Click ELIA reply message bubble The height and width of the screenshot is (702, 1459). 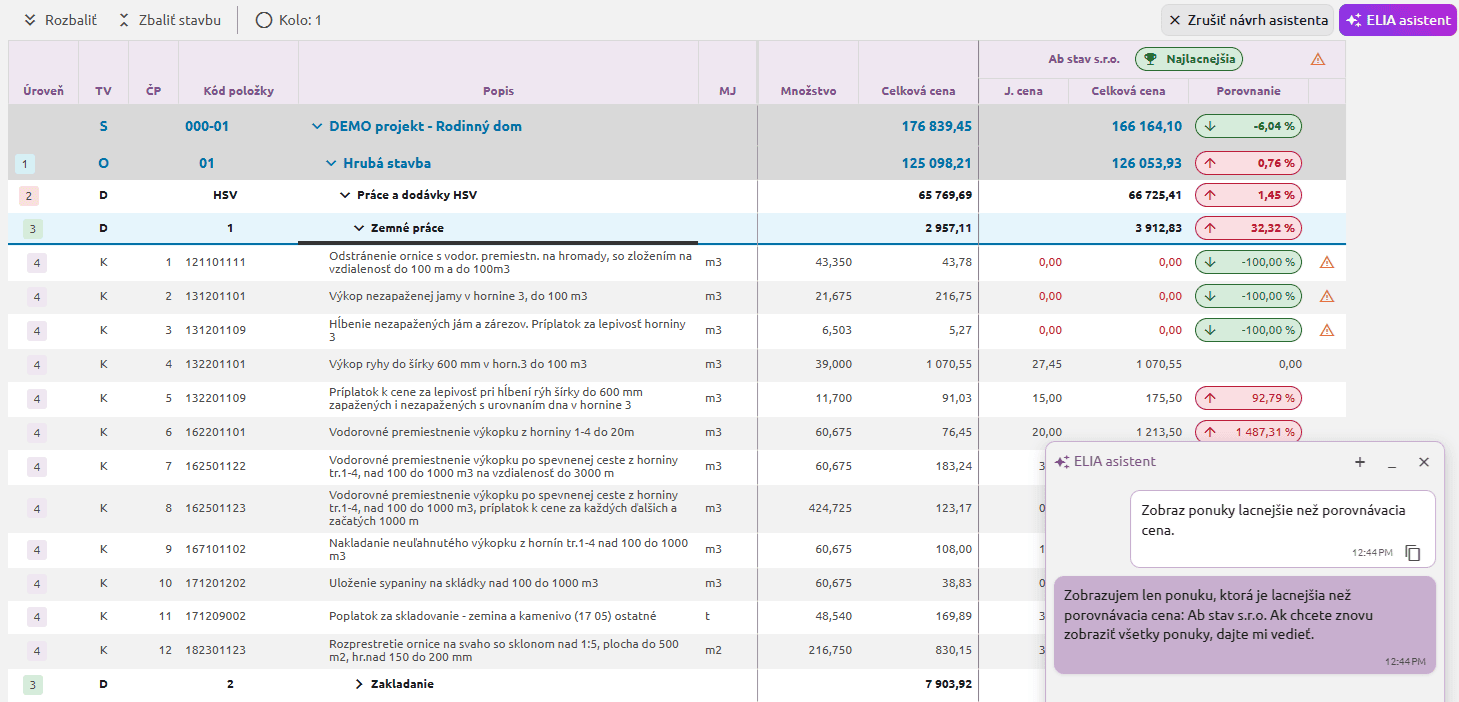[x=1245, y=624]
